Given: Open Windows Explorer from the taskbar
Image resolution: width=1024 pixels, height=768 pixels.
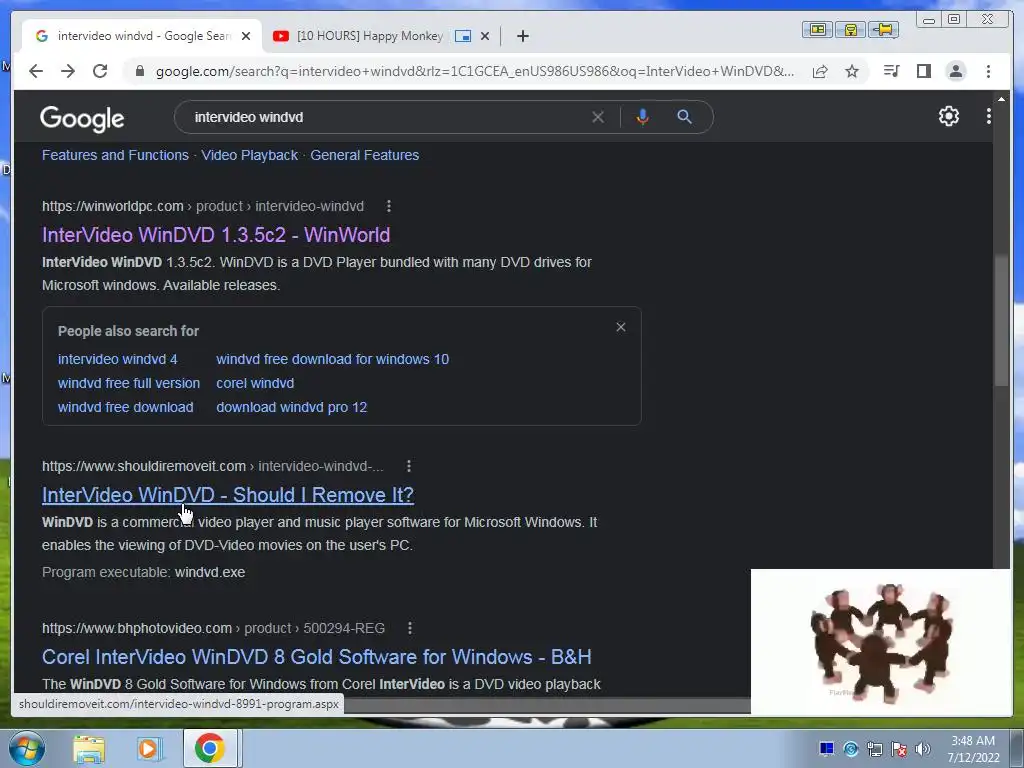Looking at the screenshot, I should 89,749.
